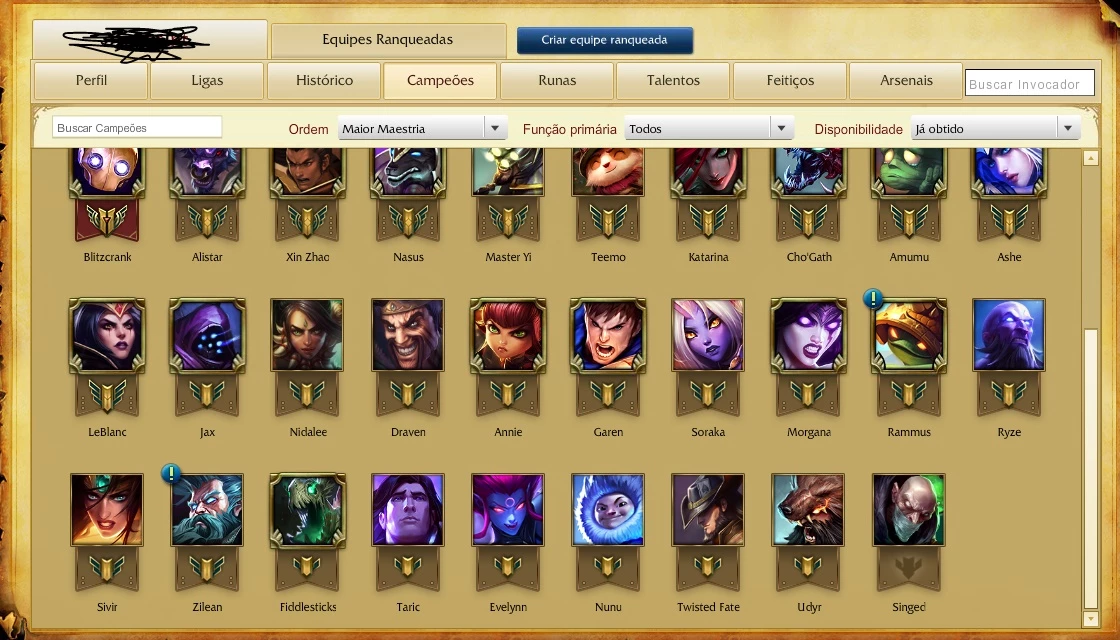Screen dimensions: 1120x640
Task: Click the alert badge on Zilean
Action: pos(171,473)
